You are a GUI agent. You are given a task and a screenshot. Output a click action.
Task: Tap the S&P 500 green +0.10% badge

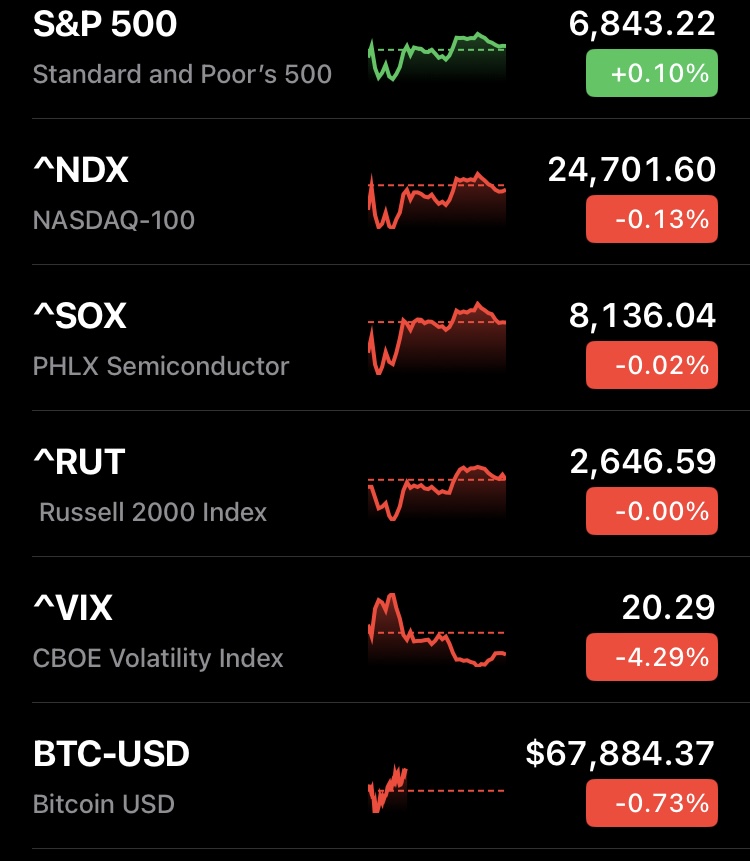tap(651, 73)
